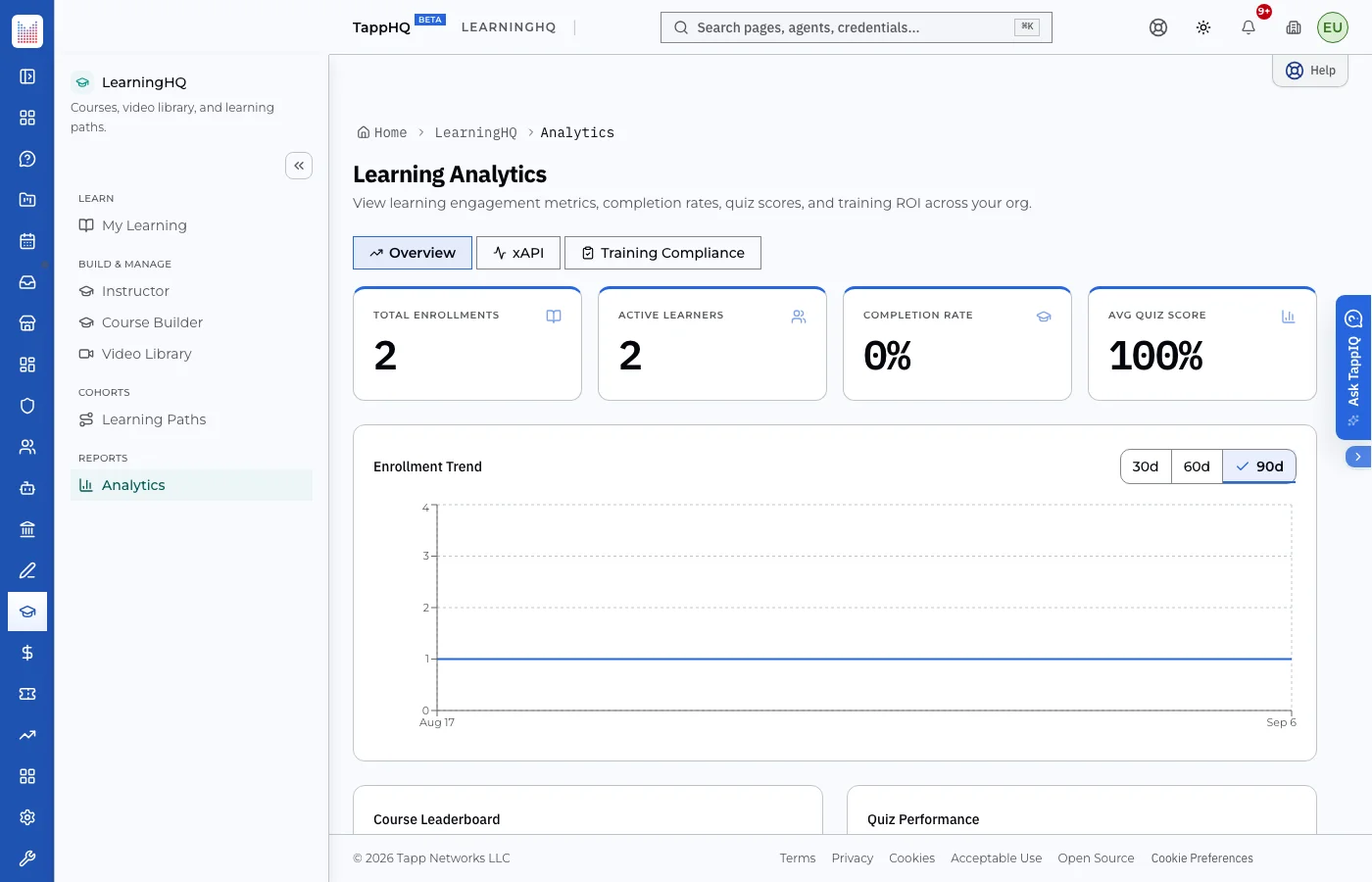Open Learning Paths in the sidebar
Screen dimensions: 1372x882
[191, 419]
